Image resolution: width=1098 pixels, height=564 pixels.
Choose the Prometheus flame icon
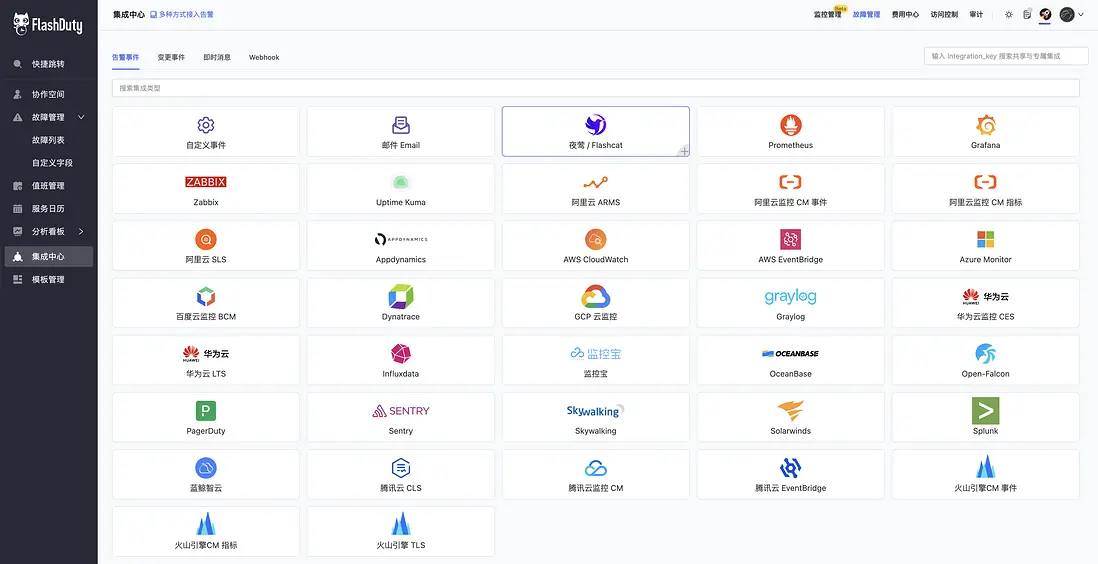point(791,125)
